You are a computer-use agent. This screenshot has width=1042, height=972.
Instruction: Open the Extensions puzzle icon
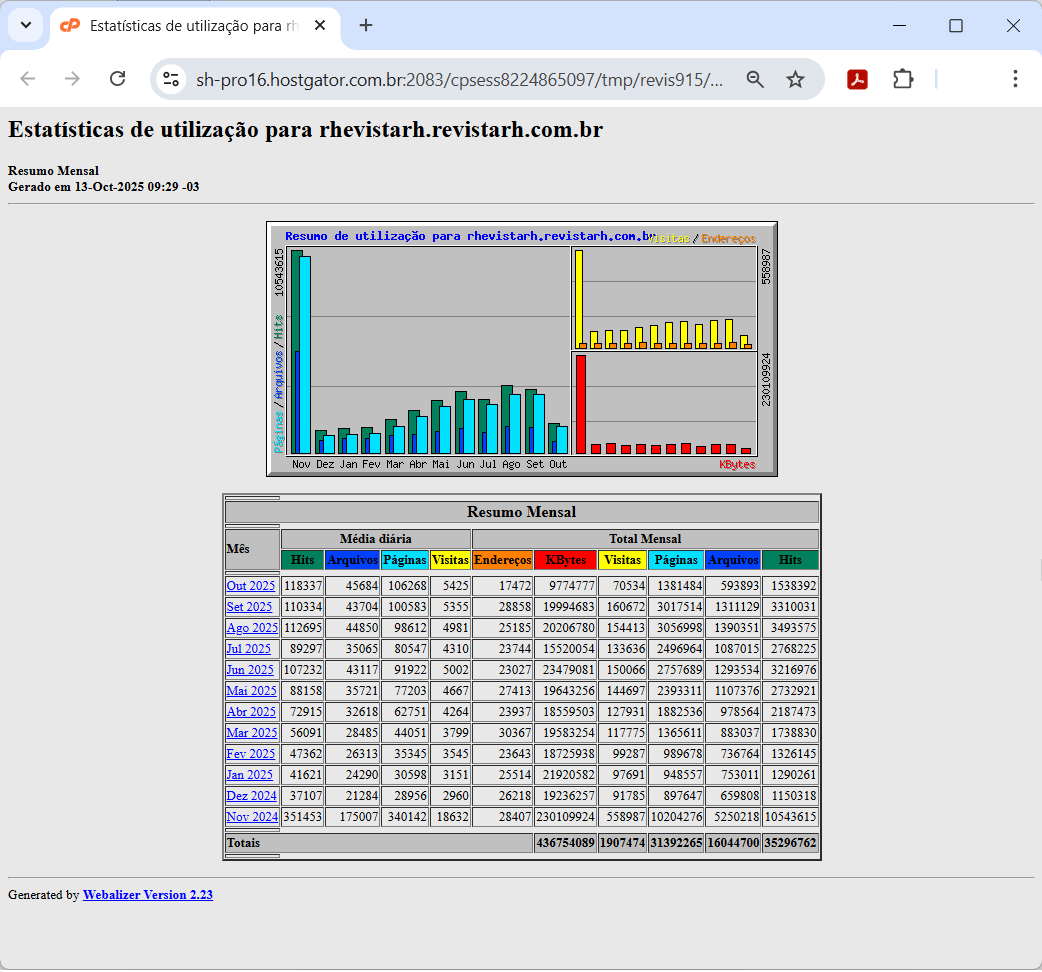coord(903,79)
